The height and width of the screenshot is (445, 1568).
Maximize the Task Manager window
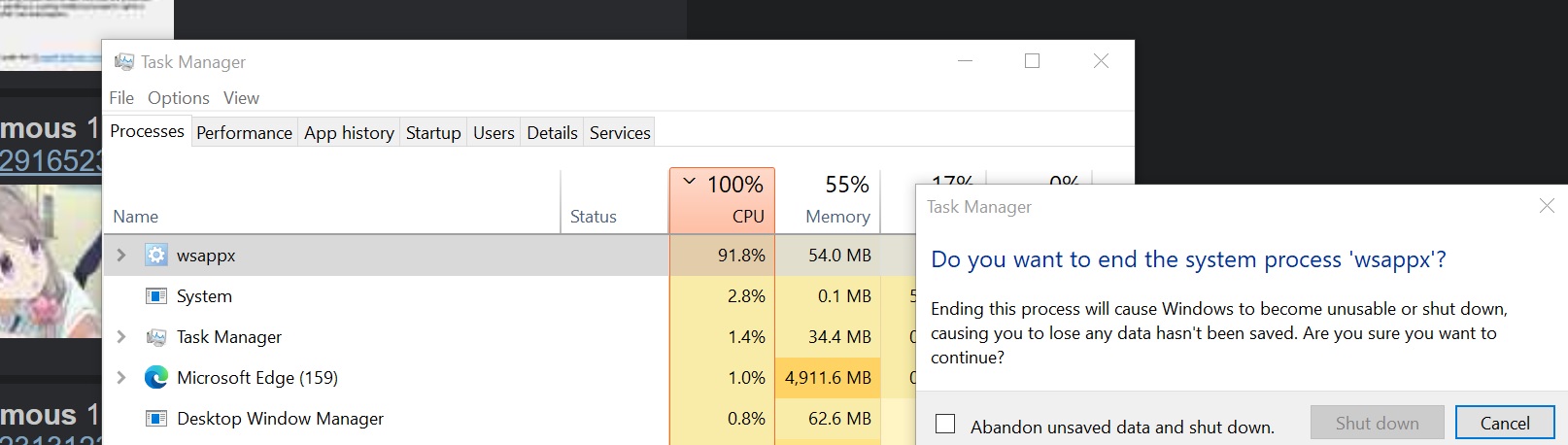click(x=1032, y=61)
